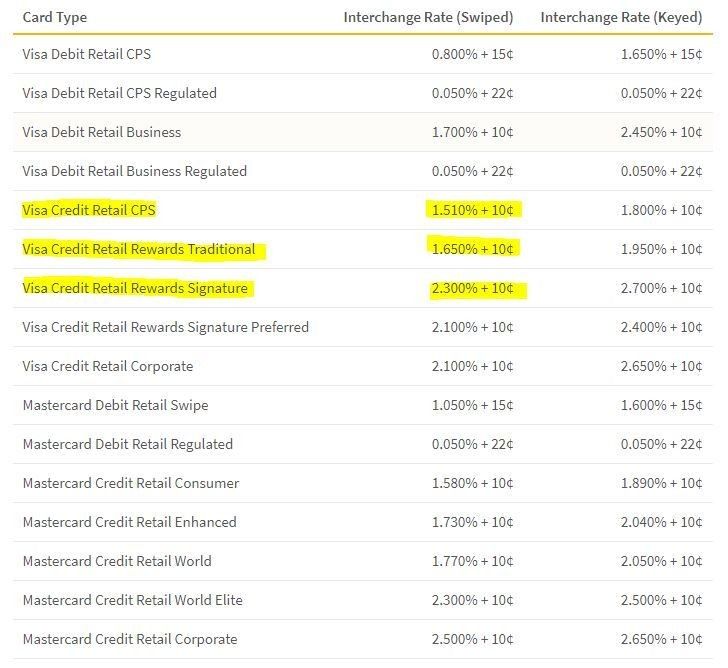This screenshot has height=668, width=728.
Task: Click highlighted Visa Credit Retail CPS
Action: (89, 210)
